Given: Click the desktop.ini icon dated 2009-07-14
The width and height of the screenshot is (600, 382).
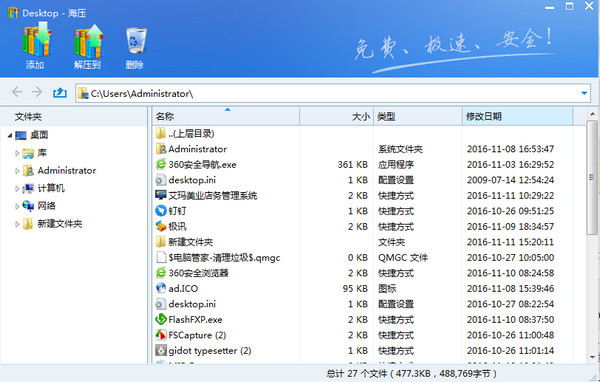Looking at the screenshot, I should [x=161, y=180].
